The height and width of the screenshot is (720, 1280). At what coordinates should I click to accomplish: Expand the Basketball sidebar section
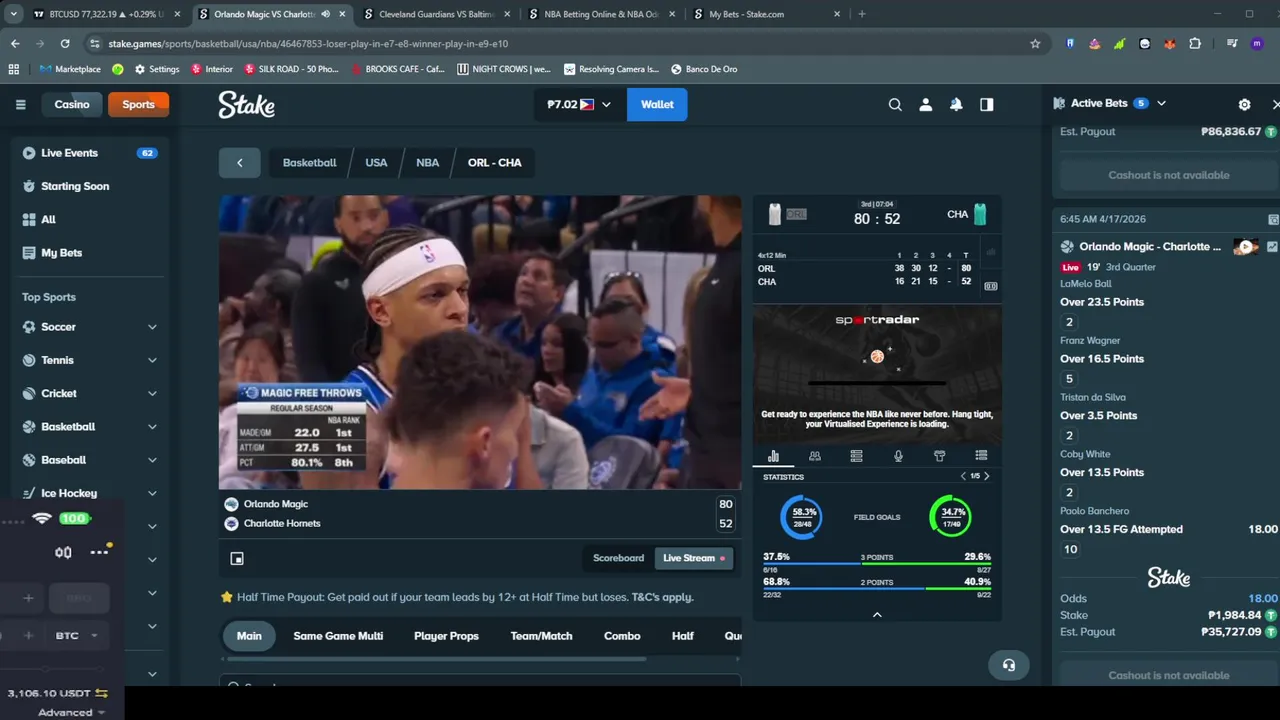tap(152, 427)
